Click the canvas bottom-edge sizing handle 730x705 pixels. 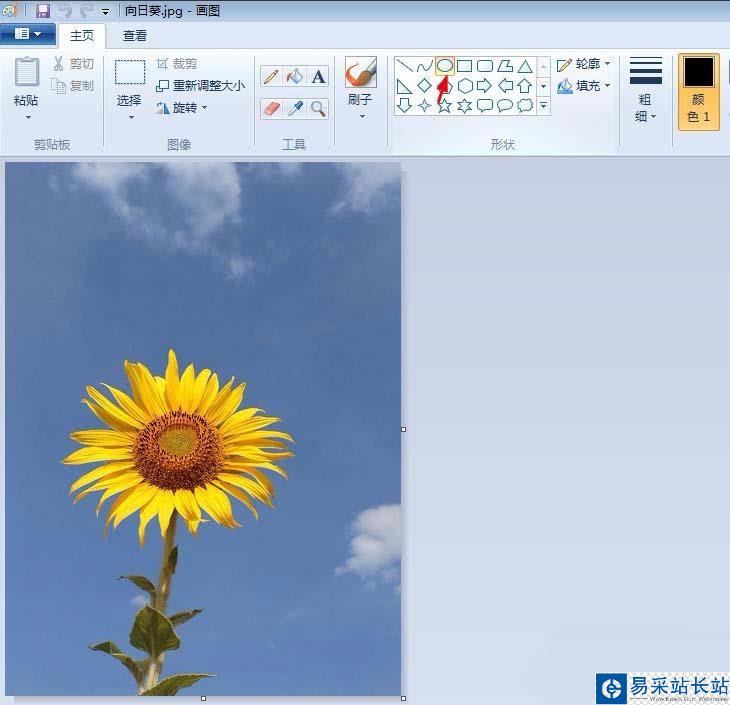203,698
